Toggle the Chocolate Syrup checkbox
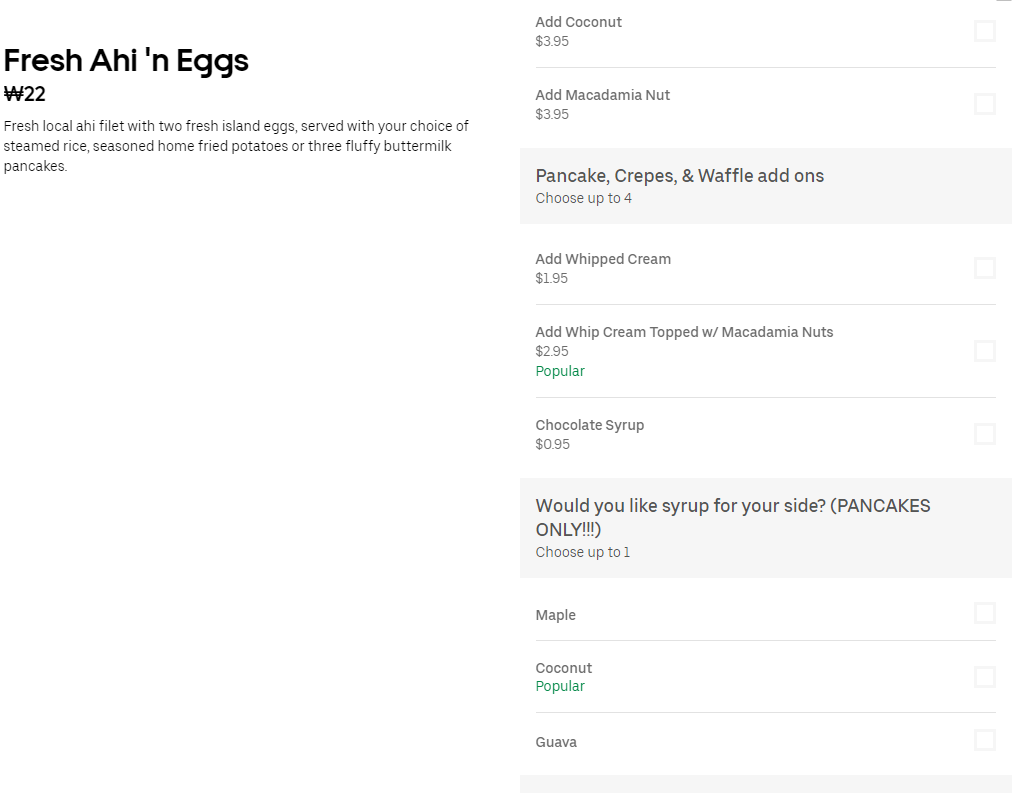The image size is (1022, 793). tap(984, 434)
